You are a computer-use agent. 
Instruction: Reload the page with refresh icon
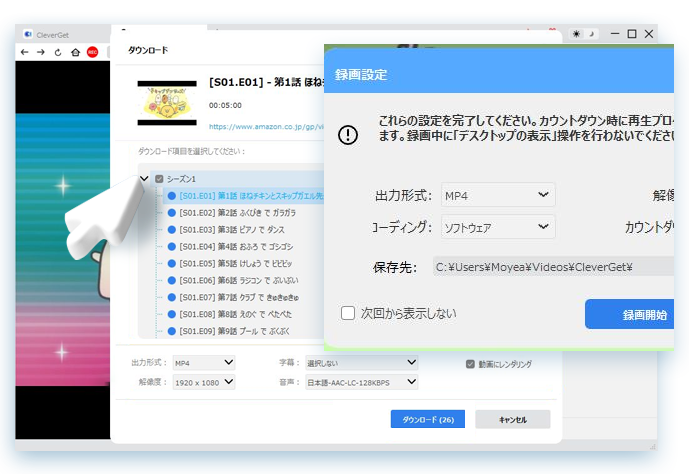[x=58, y=52]
